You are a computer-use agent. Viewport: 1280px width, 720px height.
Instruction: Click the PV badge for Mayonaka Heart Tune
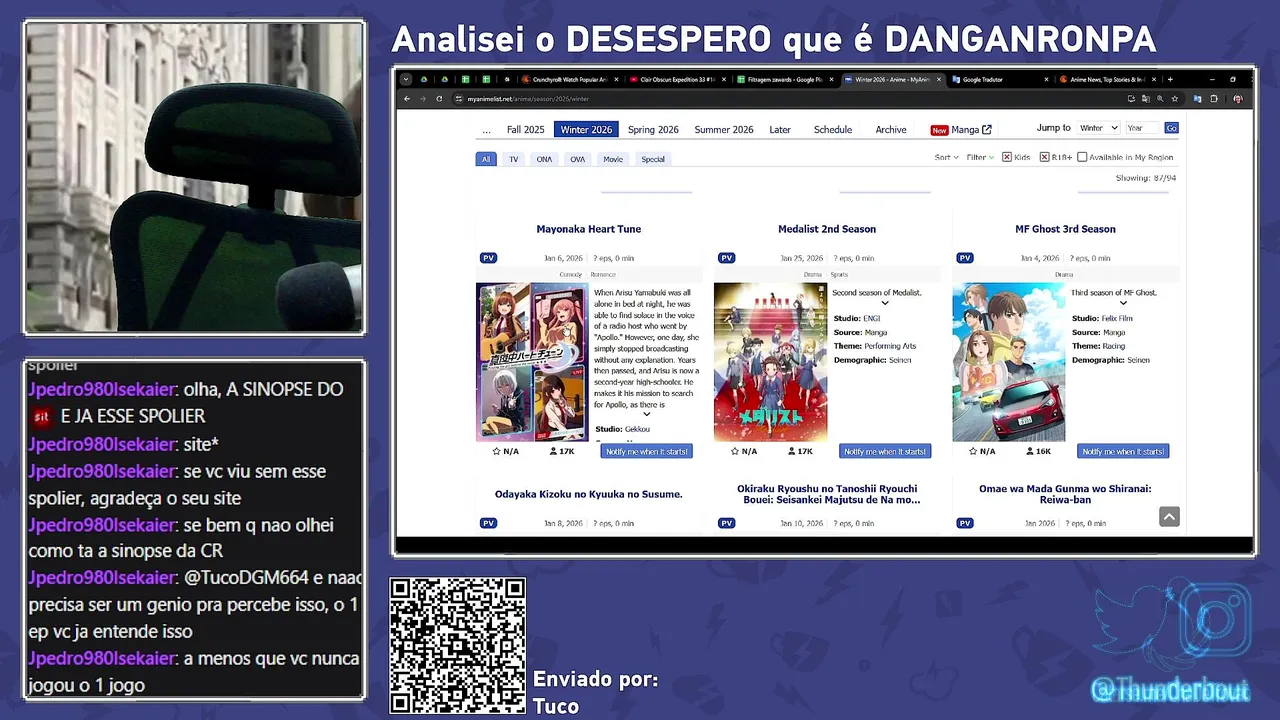pos(488,258)
